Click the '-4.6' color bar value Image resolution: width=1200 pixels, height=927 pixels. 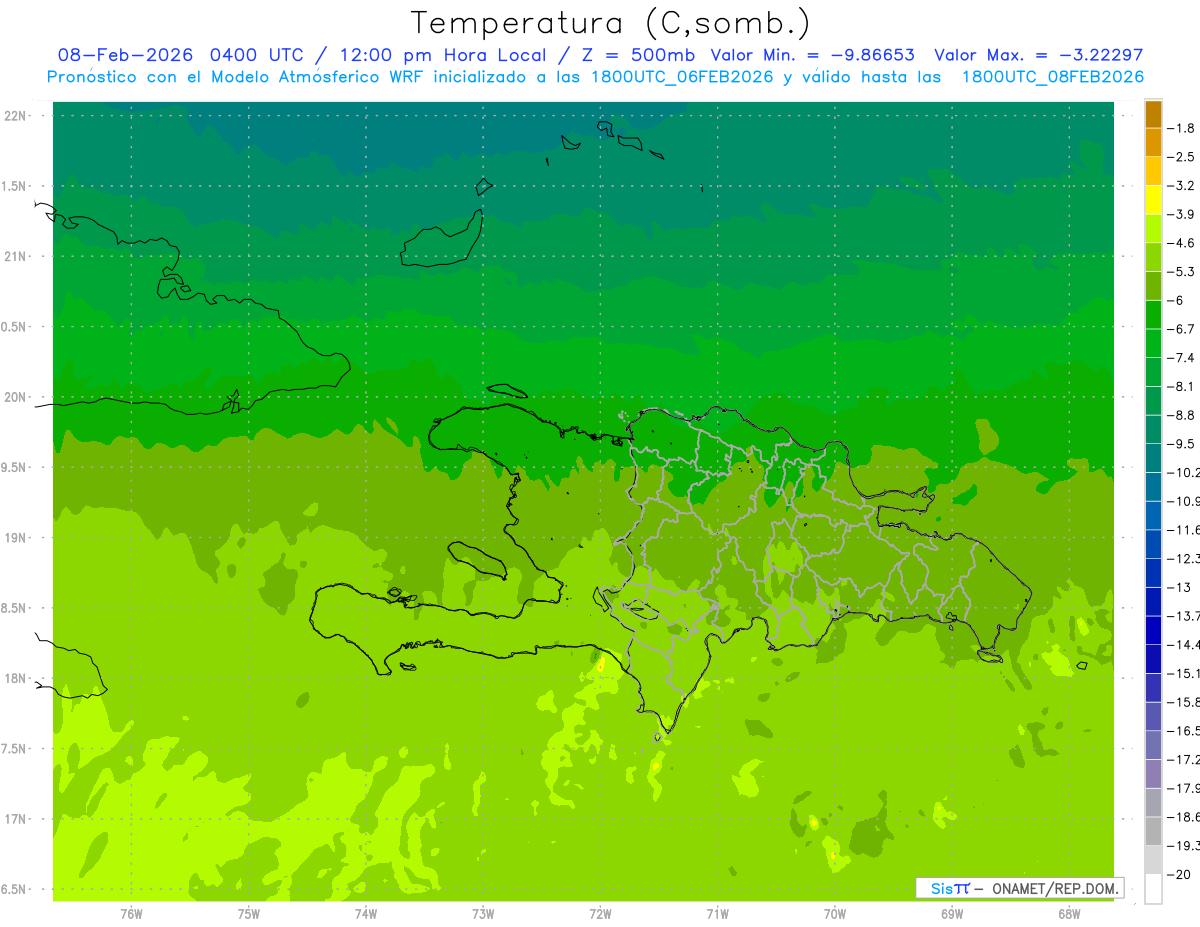pyautogui.click(x=1182, y=243)
